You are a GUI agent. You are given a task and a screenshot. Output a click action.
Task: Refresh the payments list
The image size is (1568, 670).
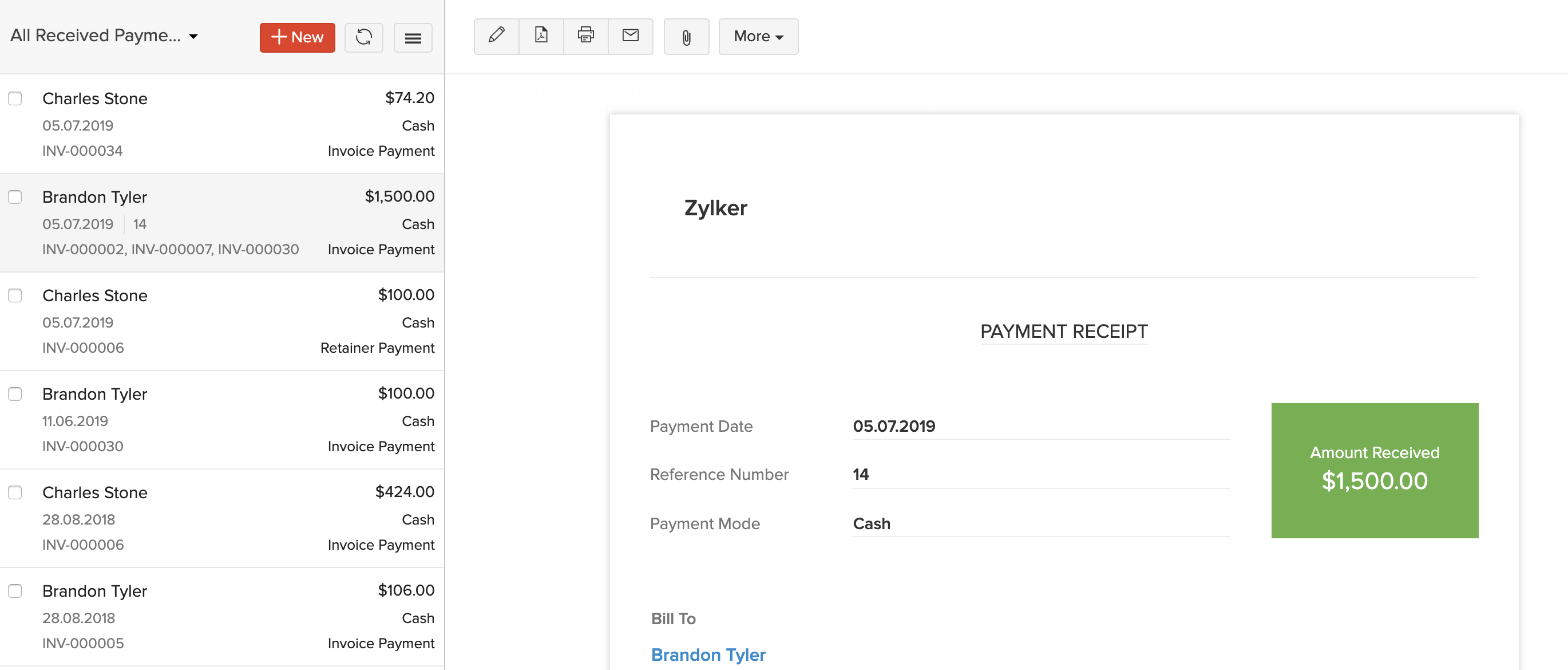pos(363,37)
